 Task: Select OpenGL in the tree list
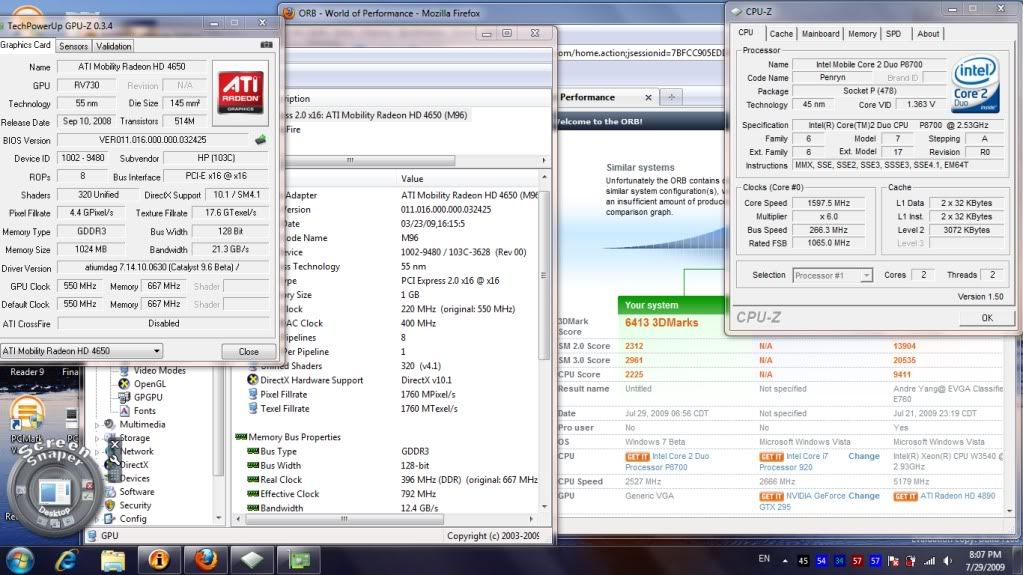149,384
